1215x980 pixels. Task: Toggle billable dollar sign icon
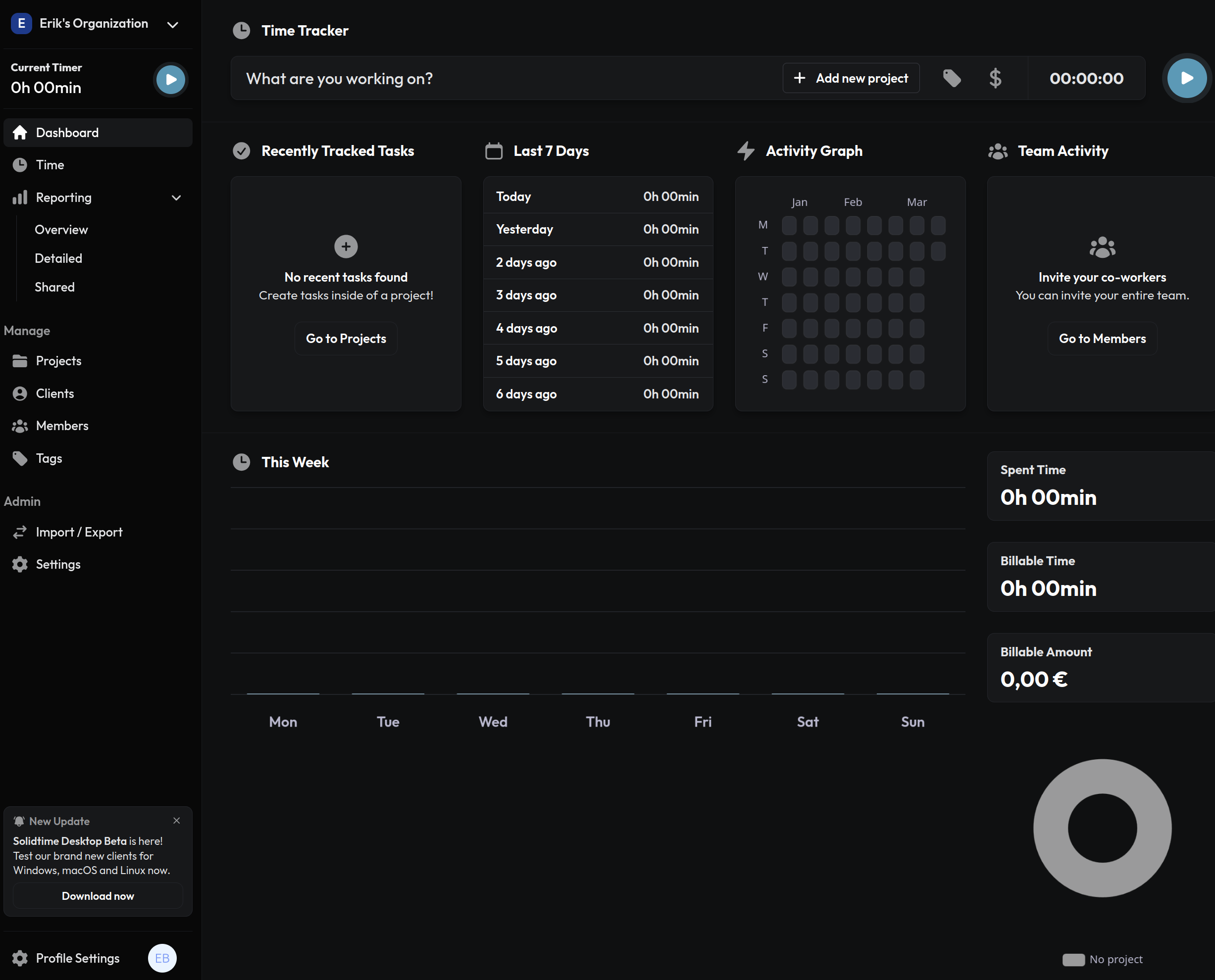pos(995,78)
